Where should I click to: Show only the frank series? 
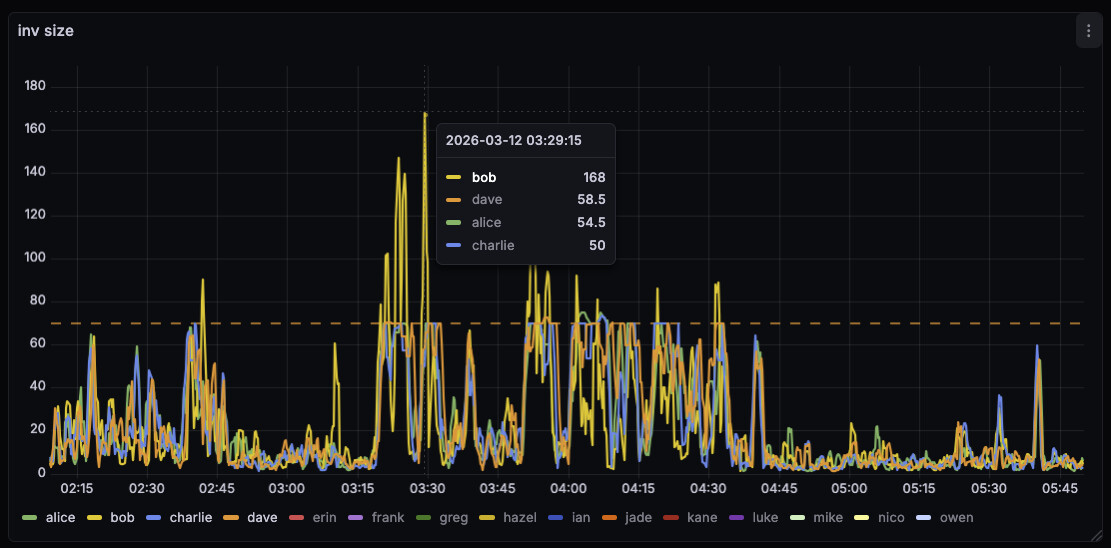coord(388,517)
